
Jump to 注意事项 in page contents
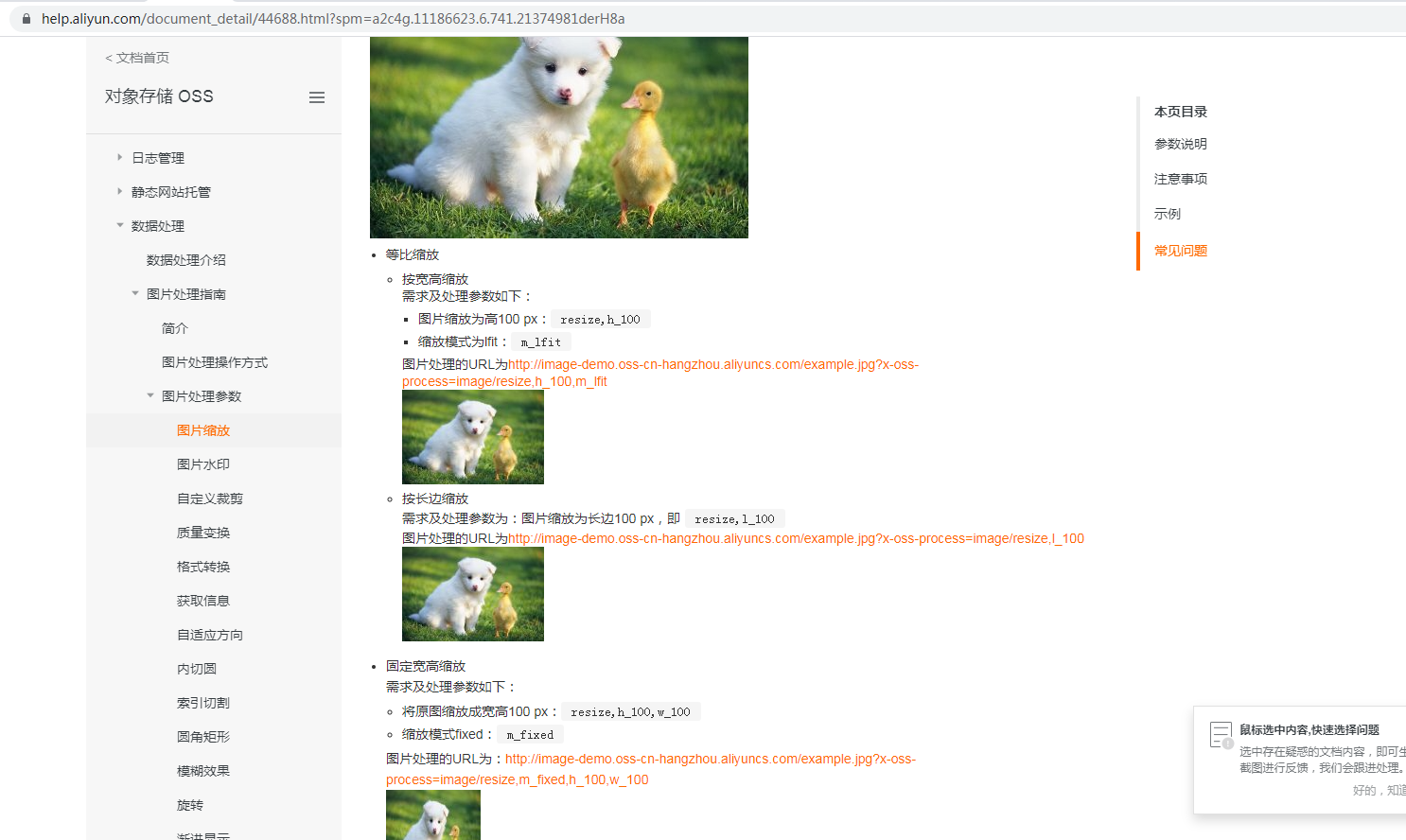click(1181, 179)
